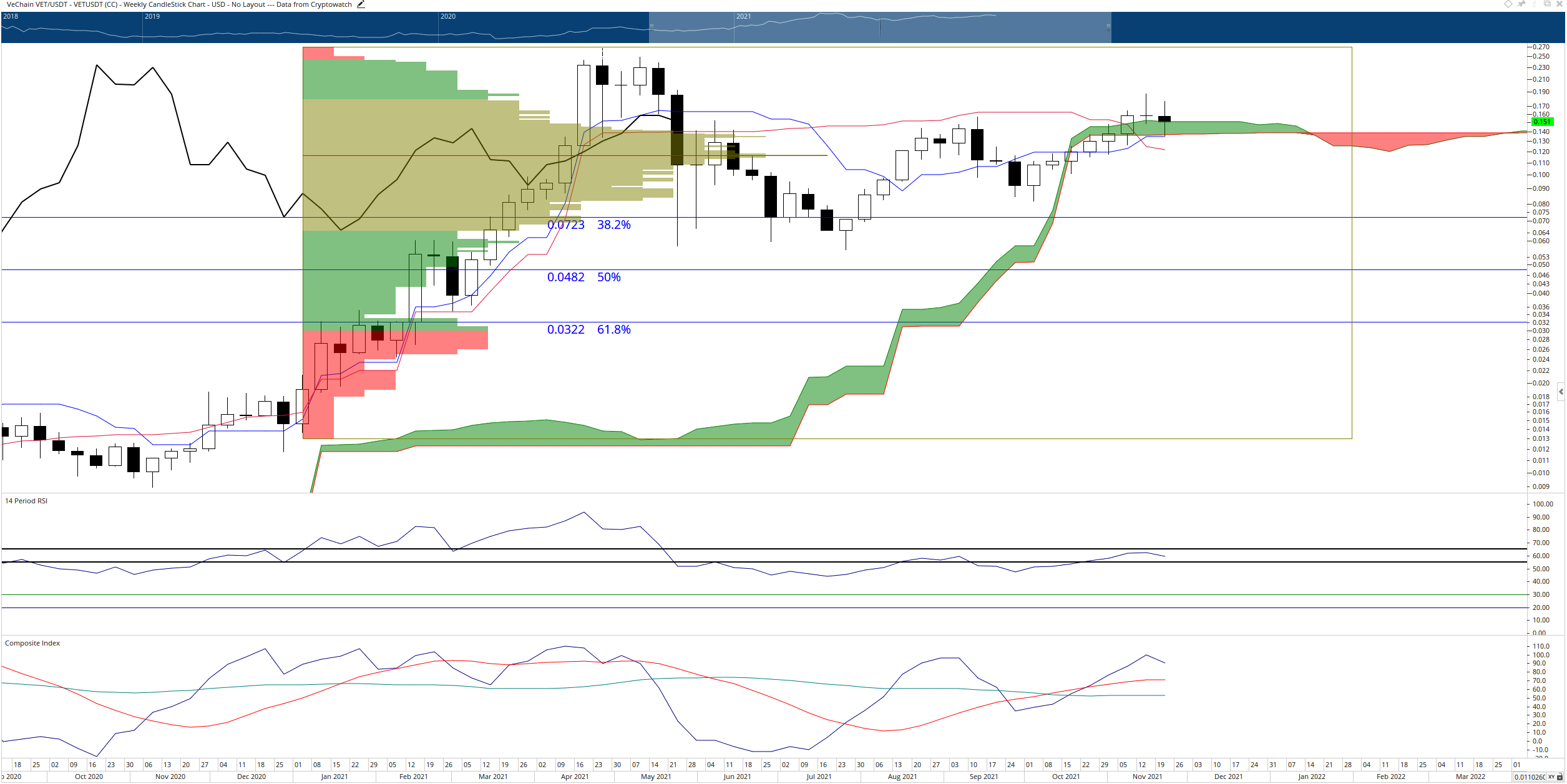Select the navigator range right handle
Viewport: 1567px width, 784px height.
pyautogui.click(x=1108, y=27)
